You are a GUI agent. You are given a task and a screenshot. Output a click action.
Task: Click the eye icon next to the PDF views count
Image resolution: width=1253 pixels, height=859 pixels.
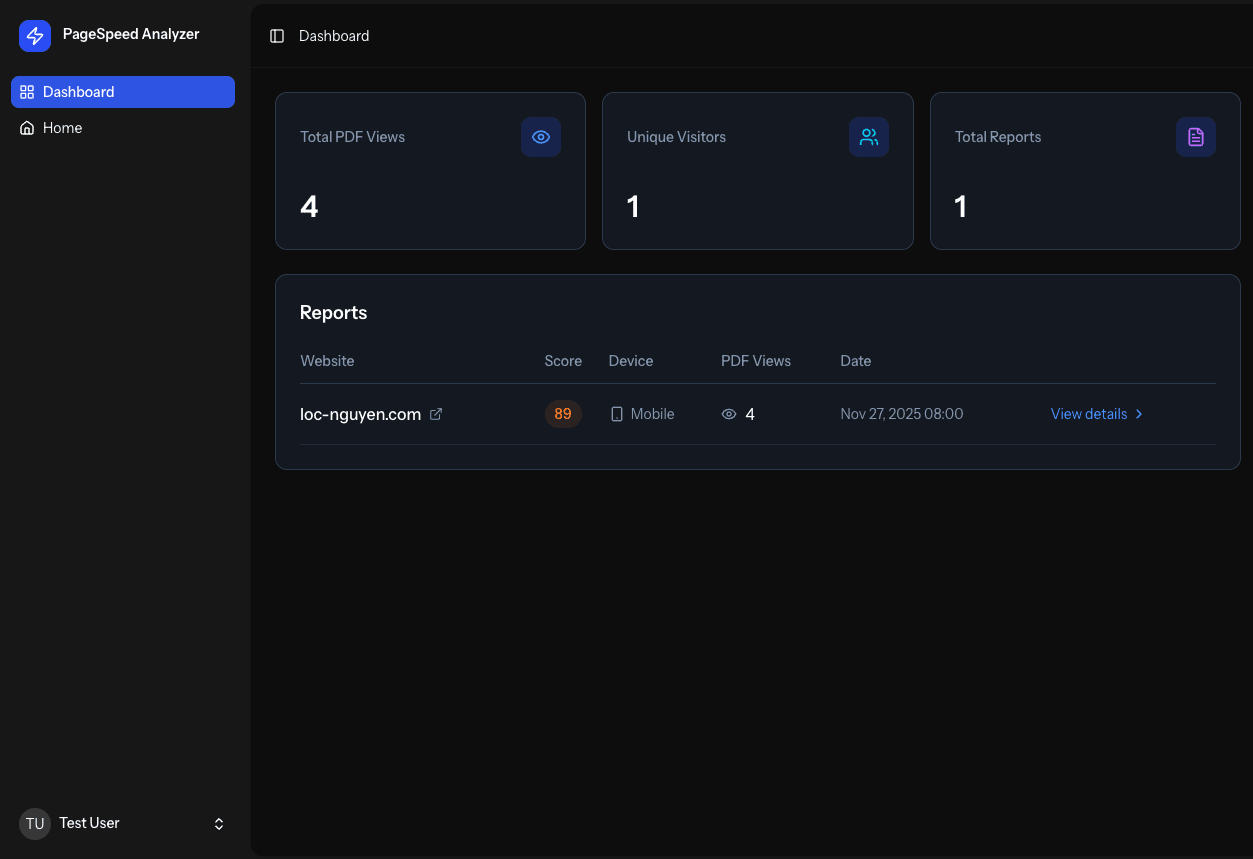point(729,413)
